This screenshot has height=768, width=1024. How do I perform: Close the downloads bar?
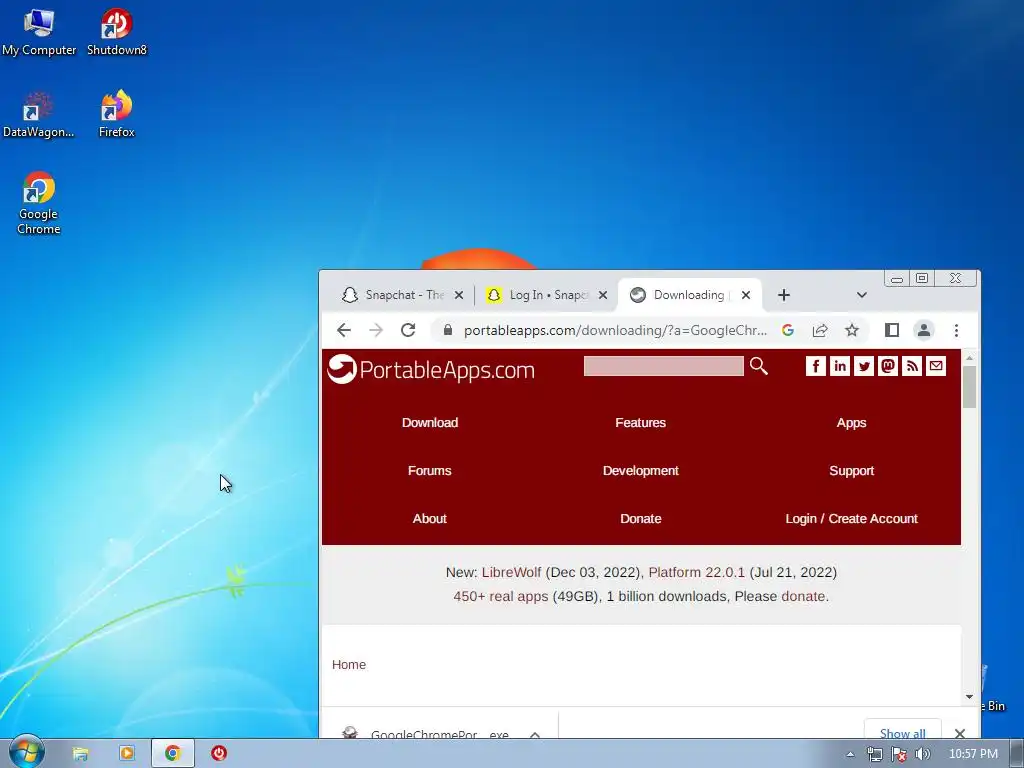(959, 733)
